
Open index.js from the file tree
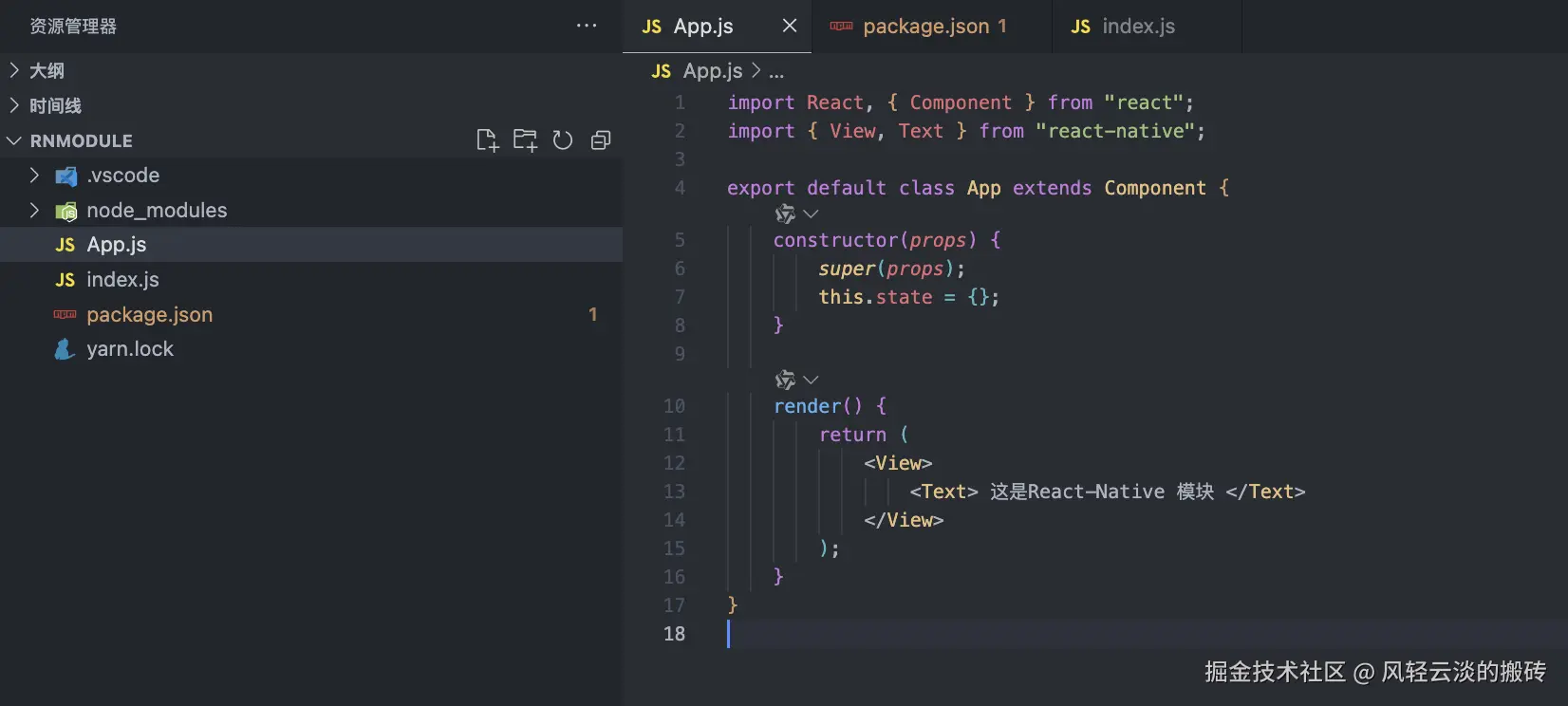click(311, 280)
